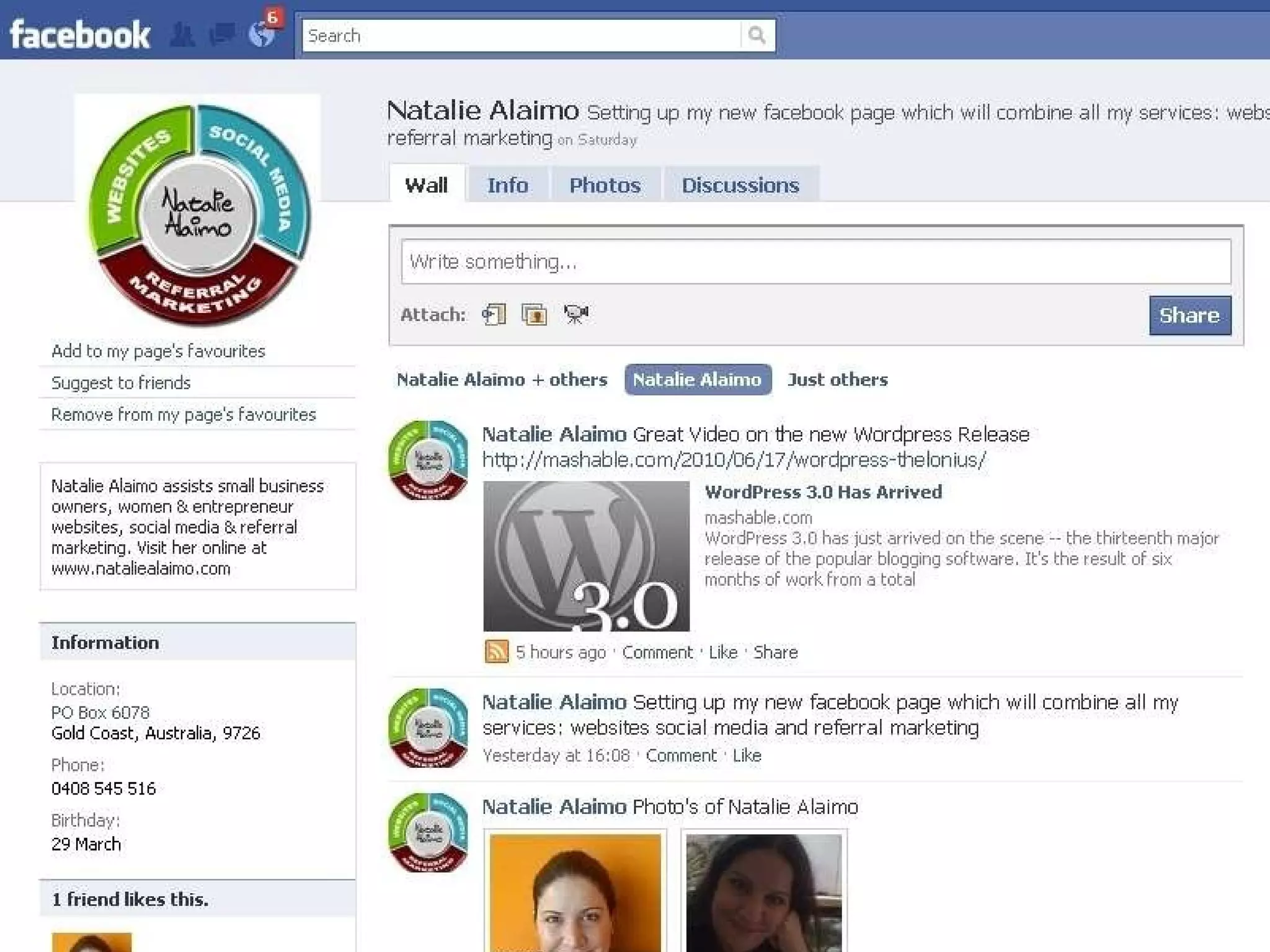The image size is (1270, 952).
Task: Switch to the Info tab
Action: [508, 185]
